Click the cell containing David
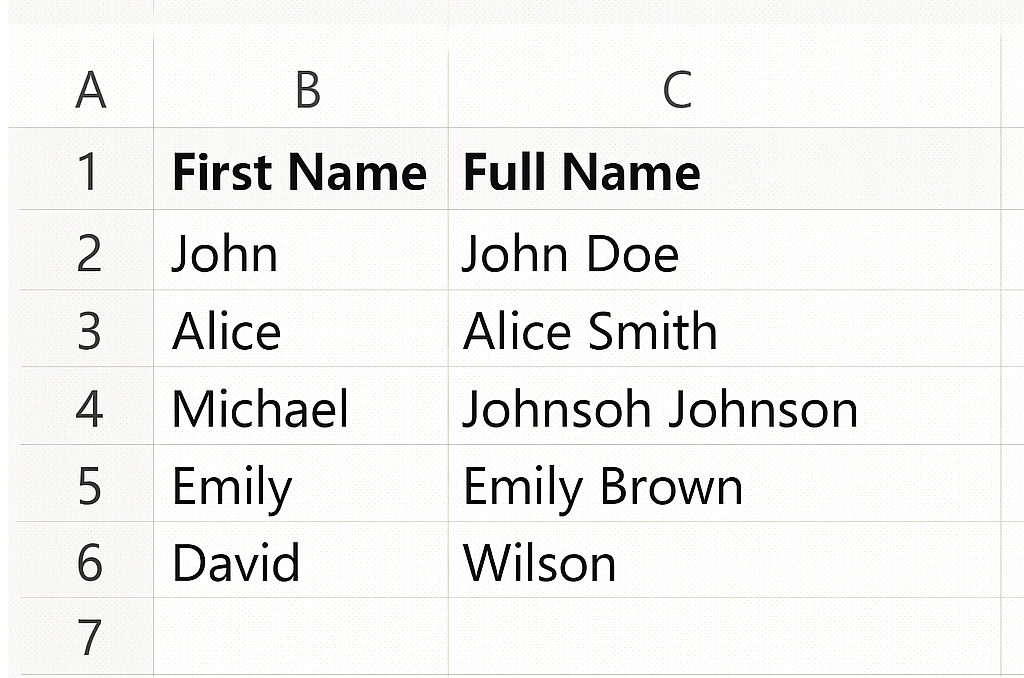The height and width of the screenshot is (678, 1024). (236, 563)
